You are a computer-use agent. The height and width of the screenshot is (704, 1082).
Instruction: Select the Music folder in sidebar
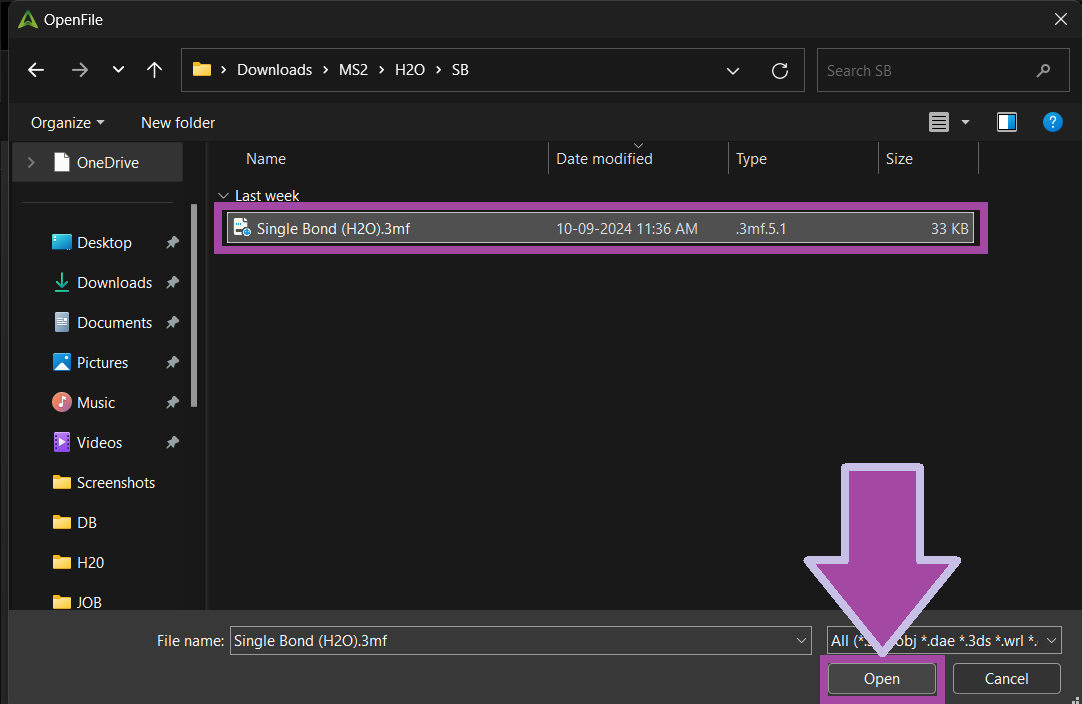pyautogui.click(x=96, y=403)
